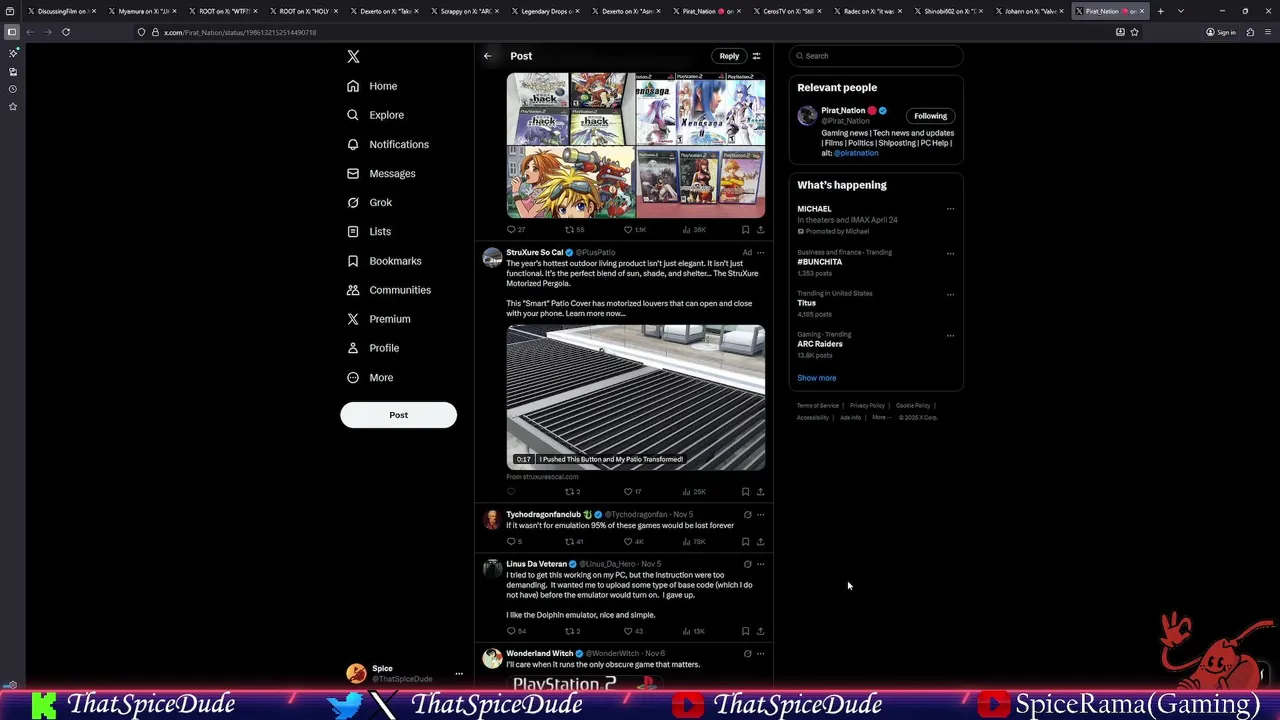
Task: Share Linus Da Veteran's reply
Action: click(760, 632)
